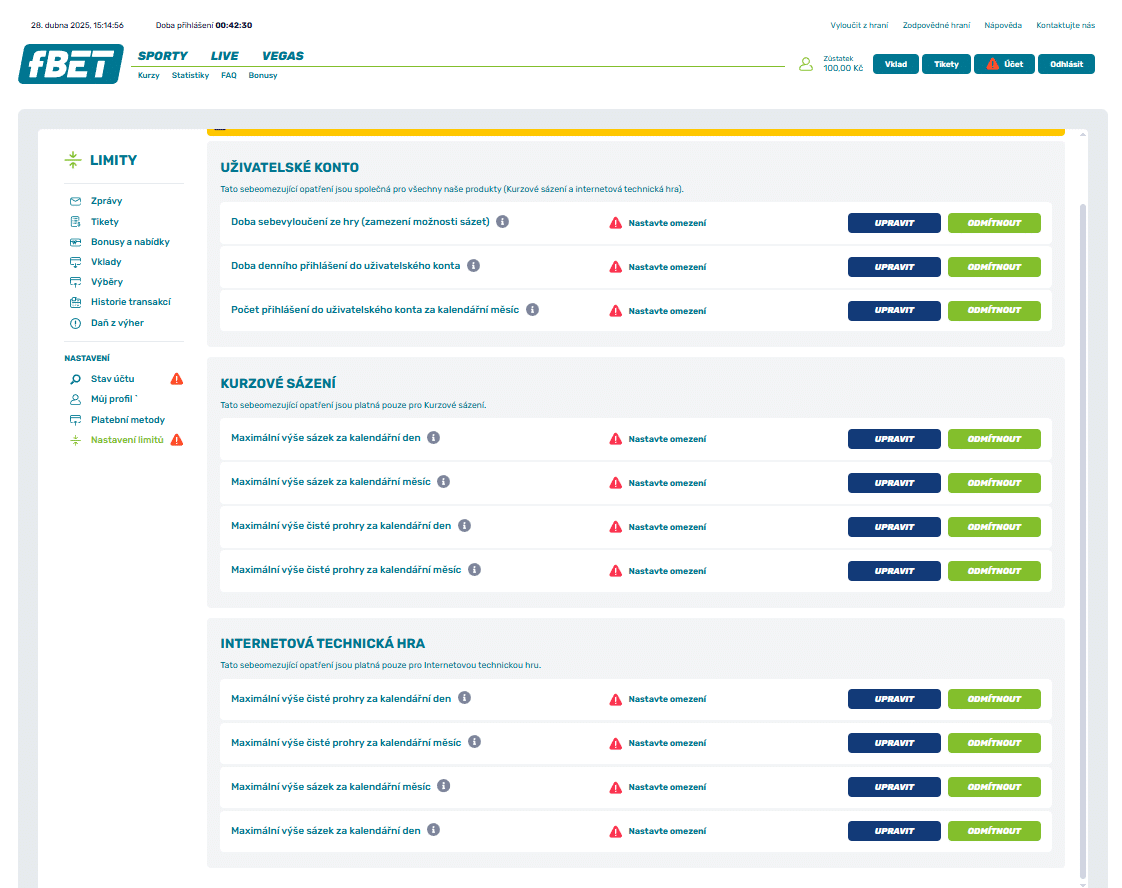The width and height of the screenshot is (1122, 888).
Task: Click info icon for Kurzové sázení sázky za den
Action: (x=433, y=438)
